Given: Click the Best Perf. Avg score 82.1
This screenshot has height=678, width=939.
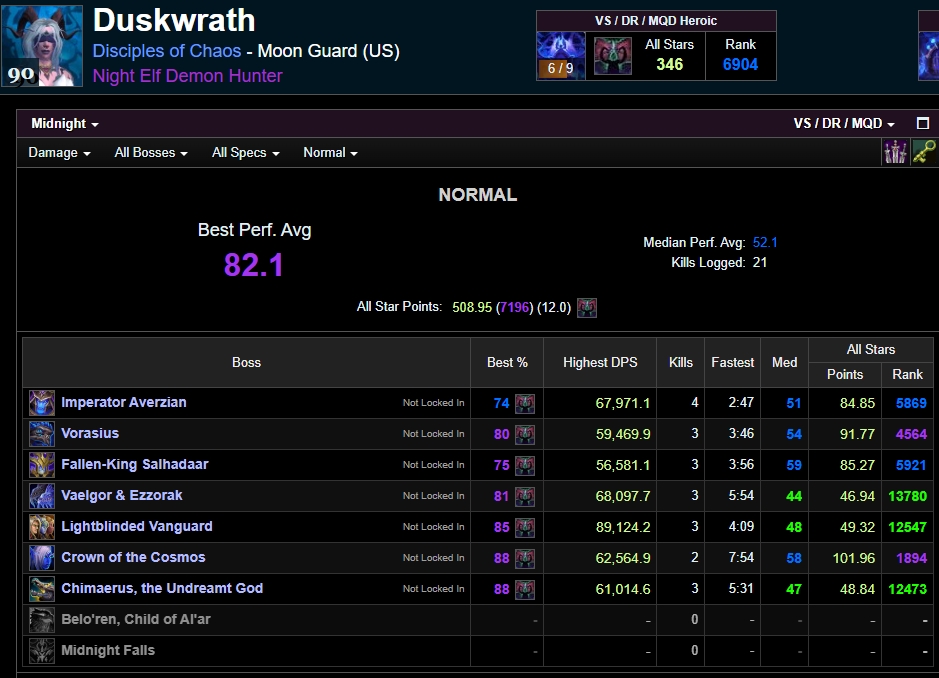Looking at the screenshot, I should click(x=253, y=265).
